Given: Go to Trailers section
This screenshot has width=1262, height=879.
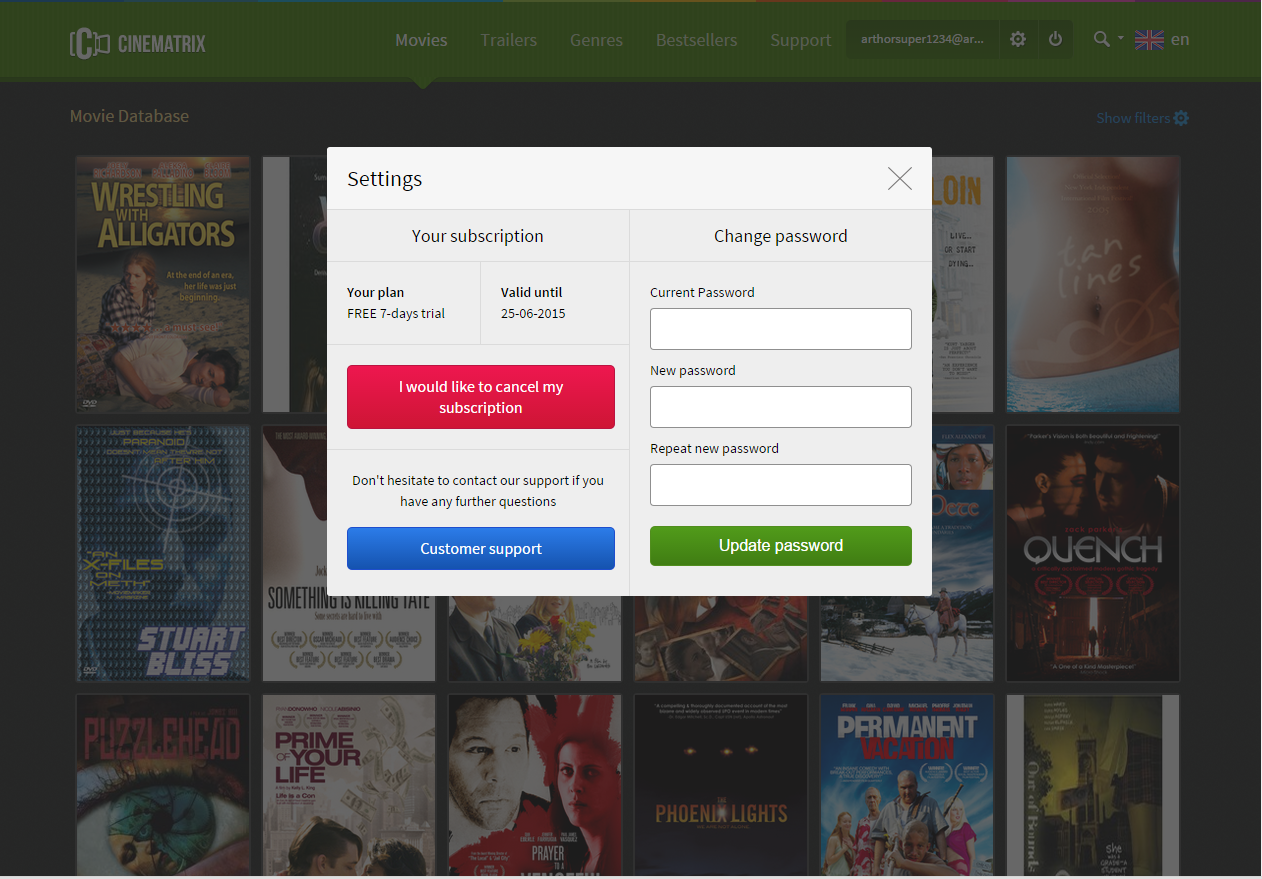Looking at the screenshot, I should pos(508,40).
